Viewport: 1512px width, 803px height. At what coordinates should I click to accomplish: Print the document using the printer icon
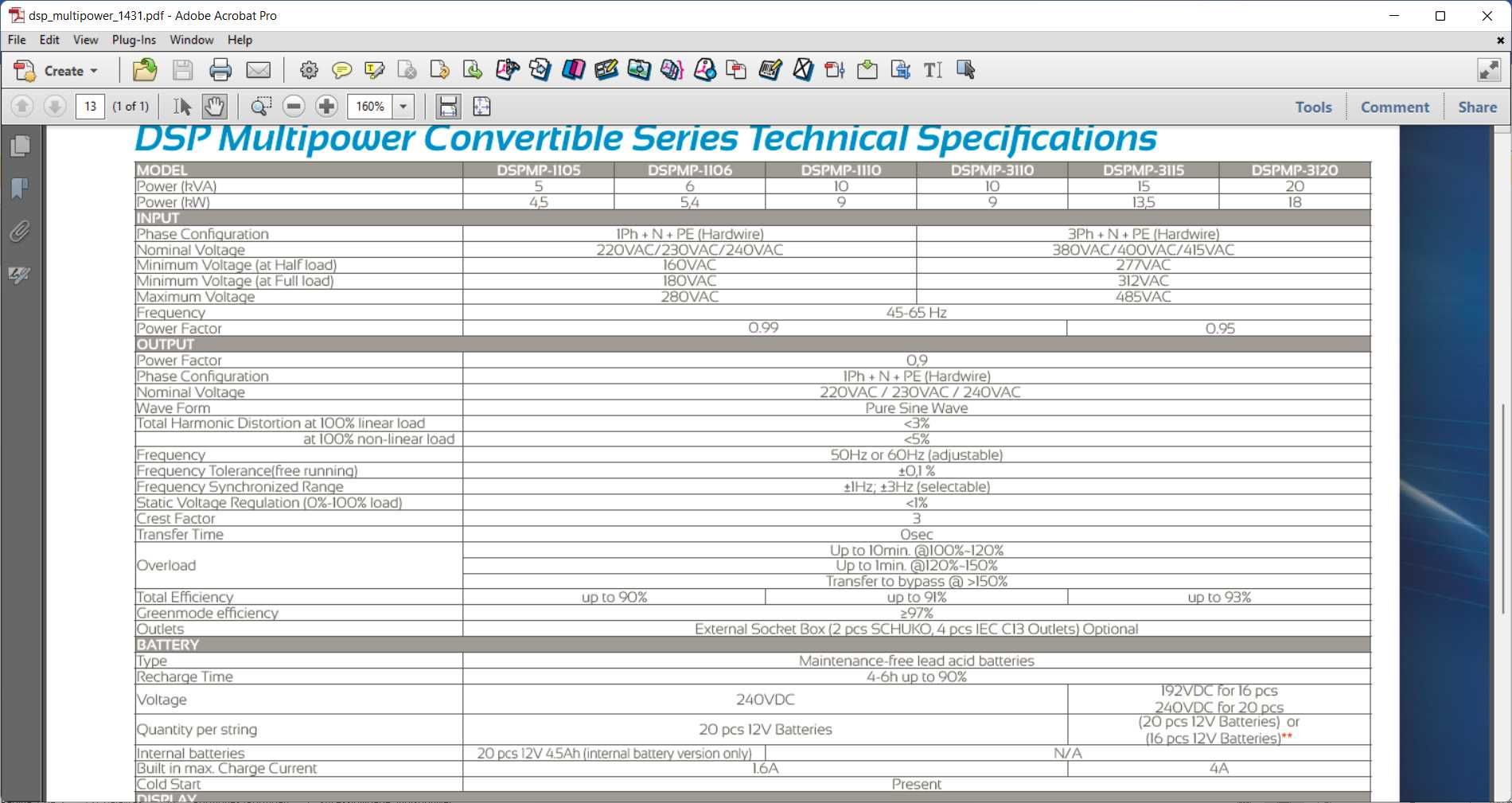click(220, 71)
